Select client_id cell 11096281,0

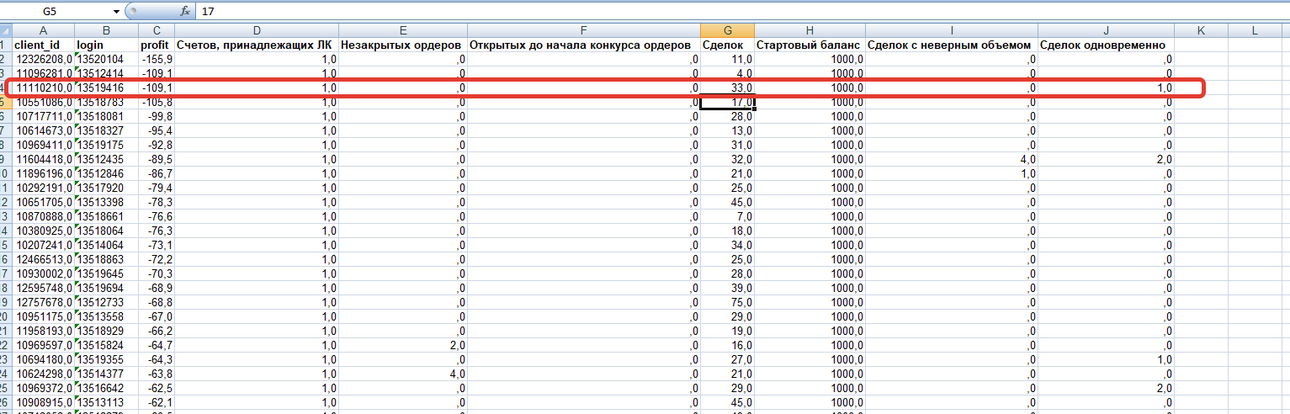tap(42, 73)
